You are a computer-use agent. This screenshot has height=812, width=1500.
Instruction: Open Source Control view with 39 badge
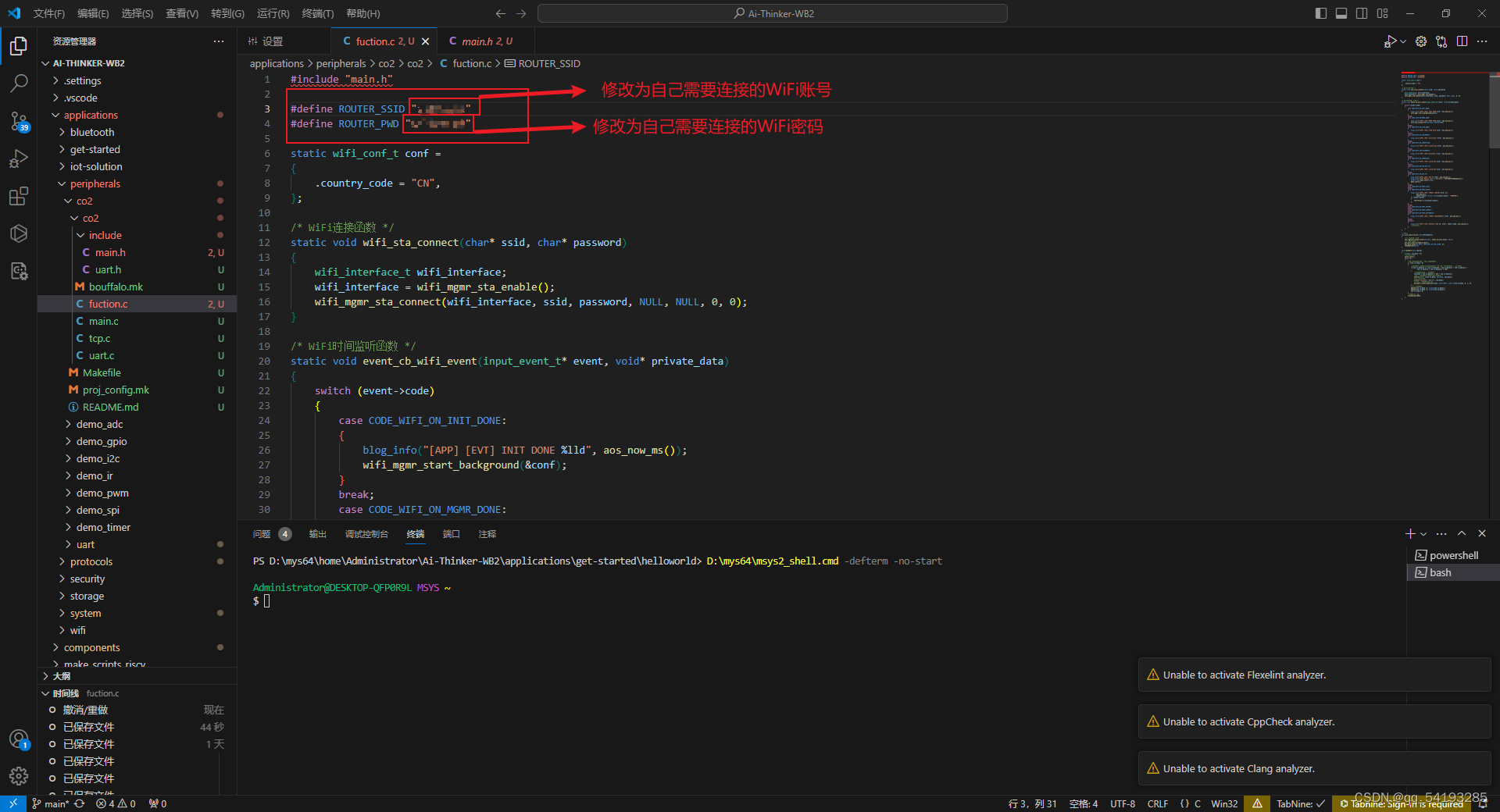point(19,121)
